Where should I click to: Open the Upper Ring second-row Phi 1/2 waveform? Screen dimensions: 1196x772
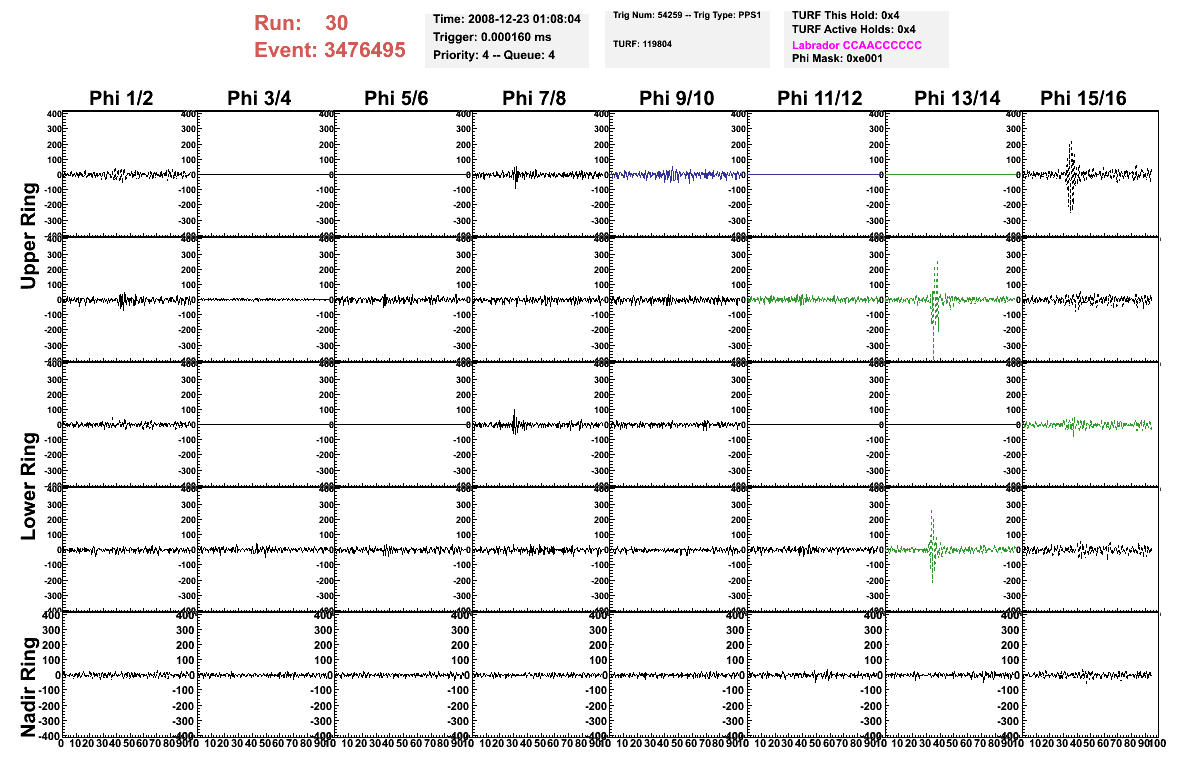pos(130,299)
